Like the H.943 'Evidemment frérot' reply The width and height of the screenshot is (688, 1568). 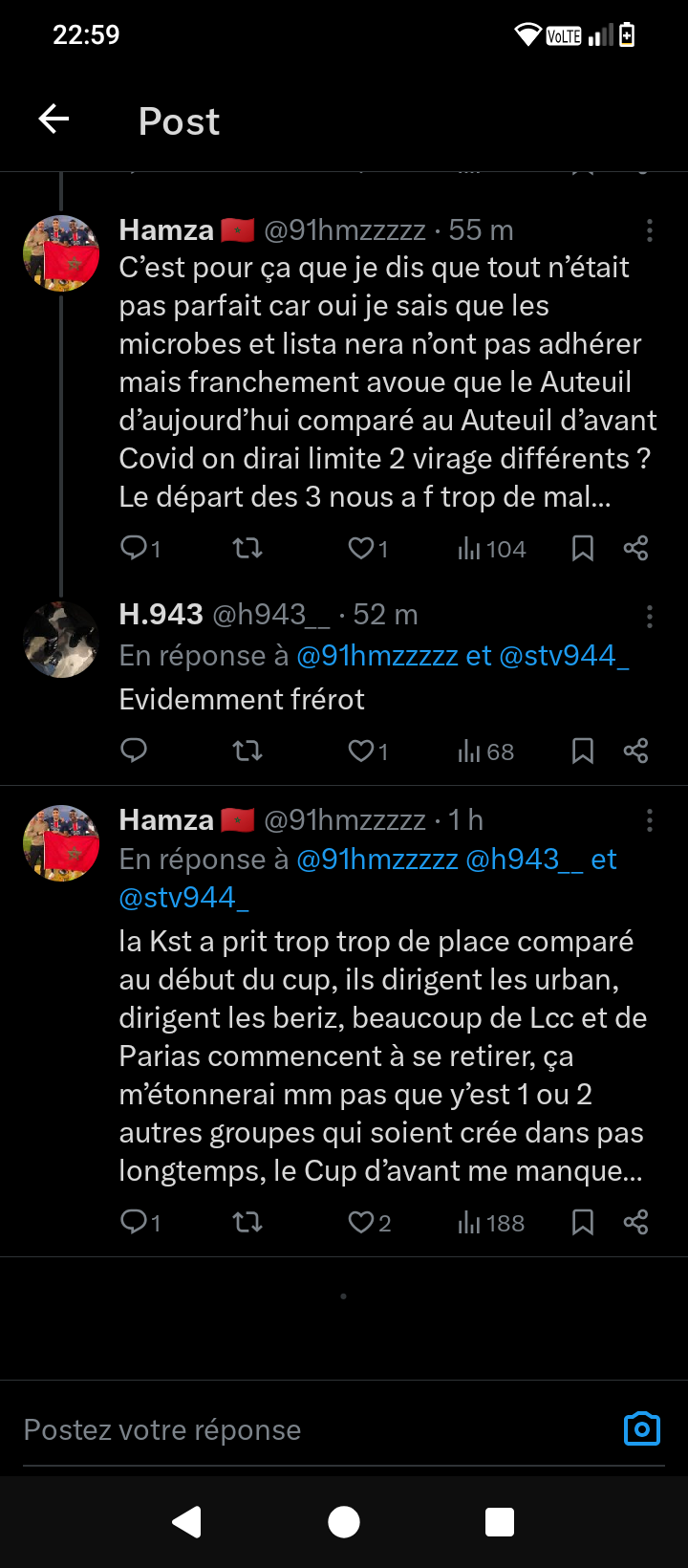(361, 751)
